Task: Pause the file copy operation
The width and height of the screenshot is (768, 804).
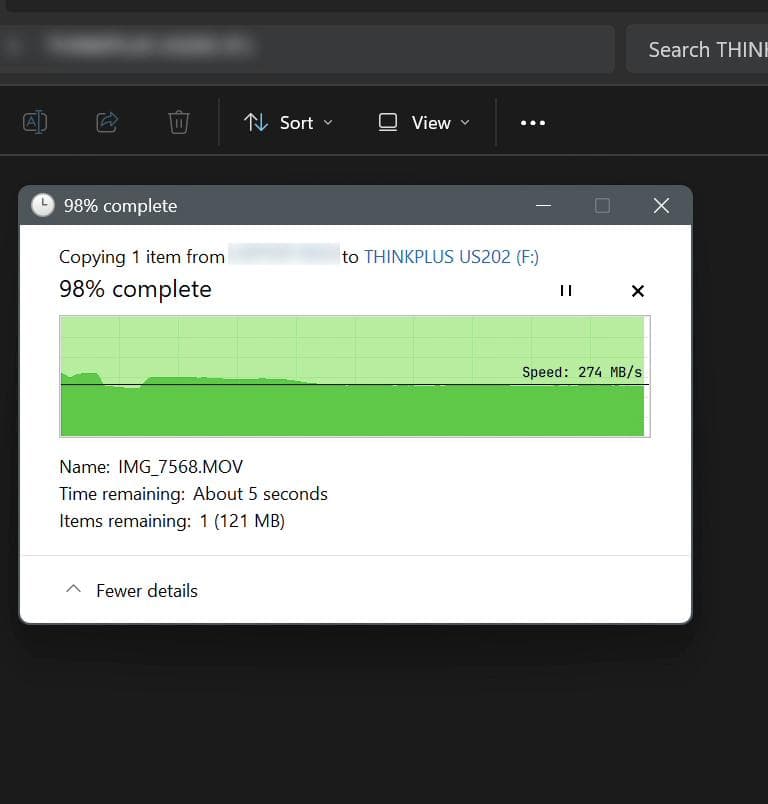Action: (x=565, y=291)
